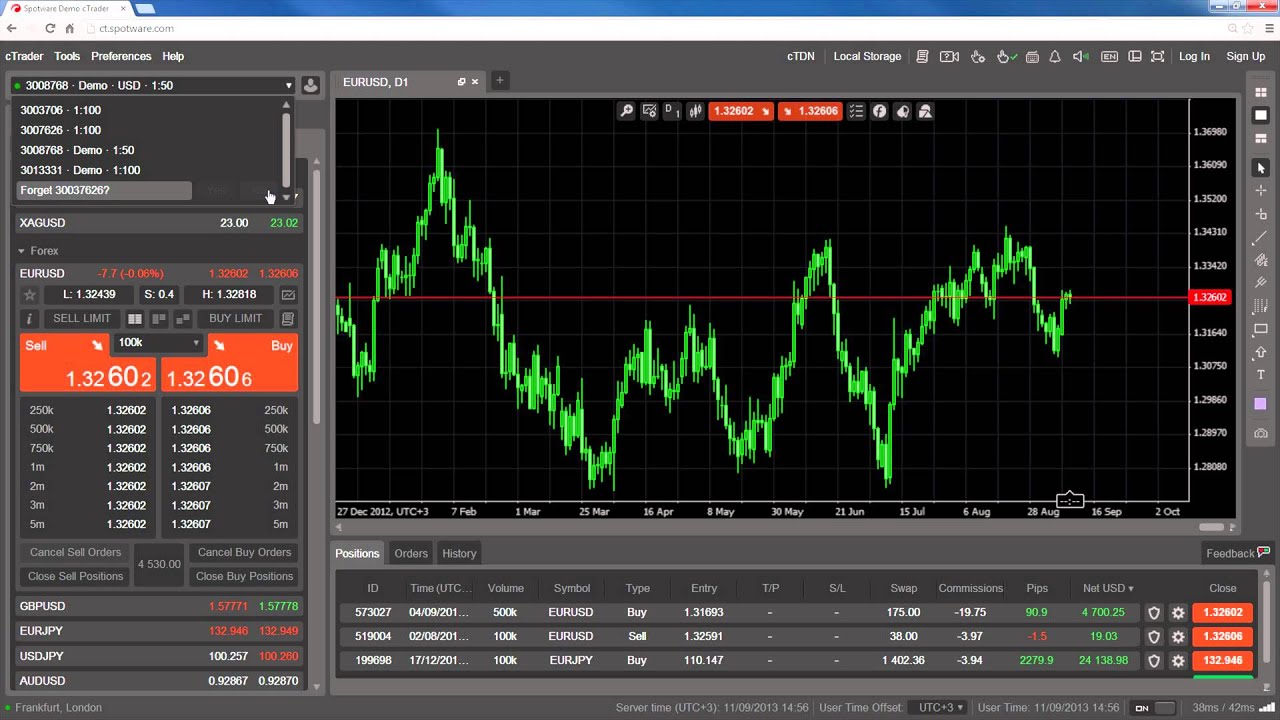Change language with the EN icon
This screenshot has width=1280, height=720.
coord(1109,57)
